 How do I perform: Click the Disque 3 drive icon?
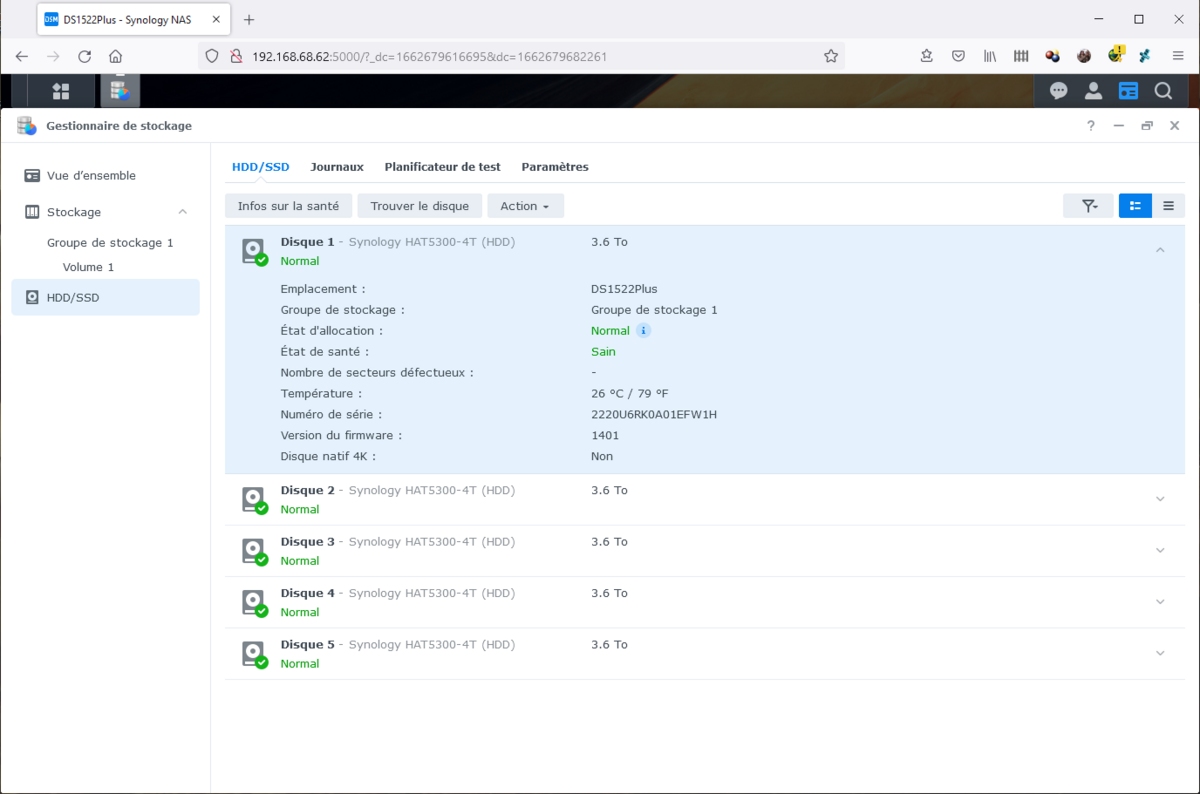[254, 551]
